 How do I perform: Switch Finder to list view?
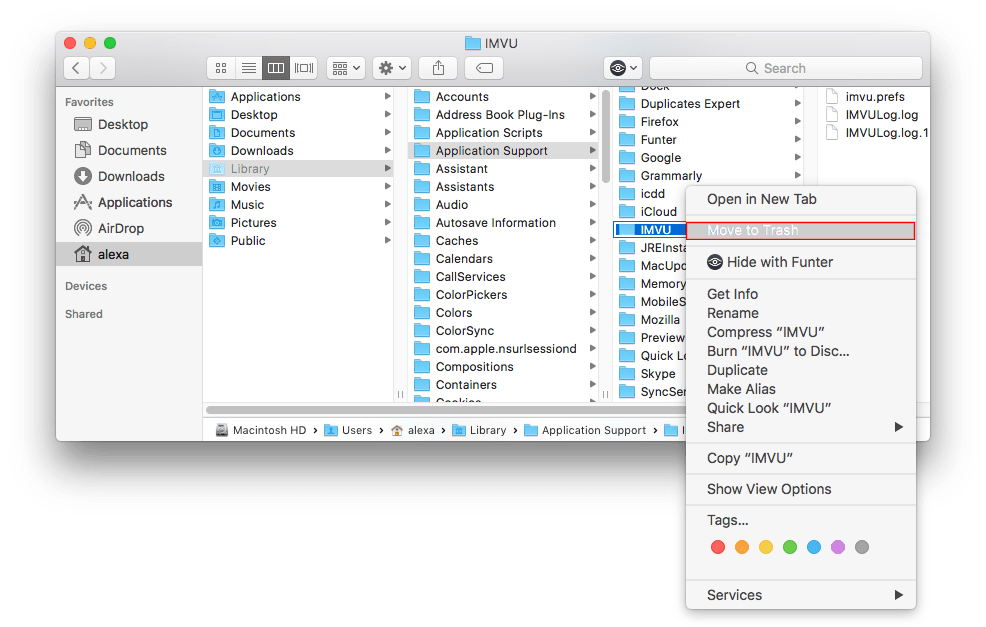click(x=248, y=68)
